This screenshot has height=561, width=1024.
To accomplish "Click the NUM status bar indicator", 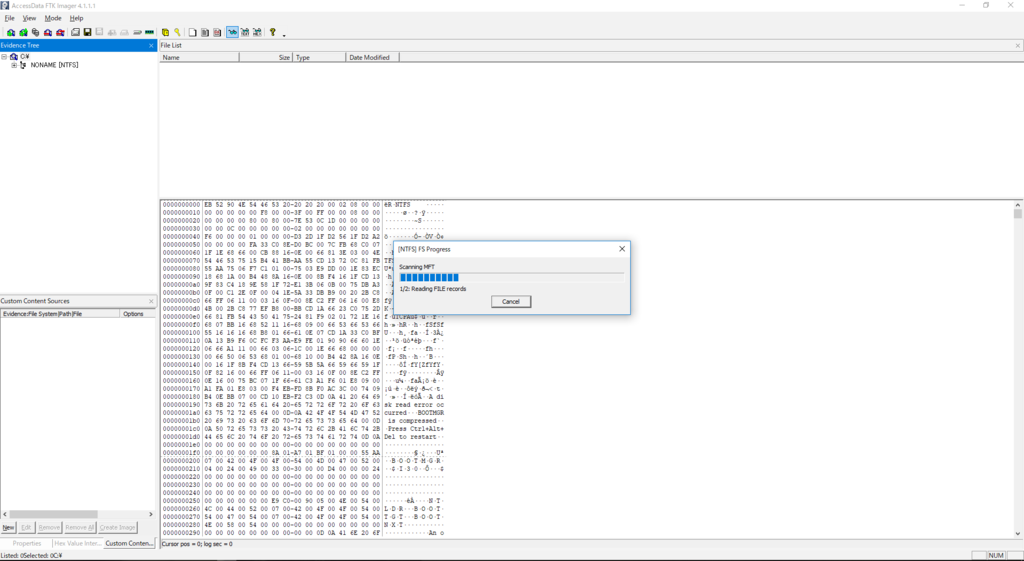I will coord(995,556).
